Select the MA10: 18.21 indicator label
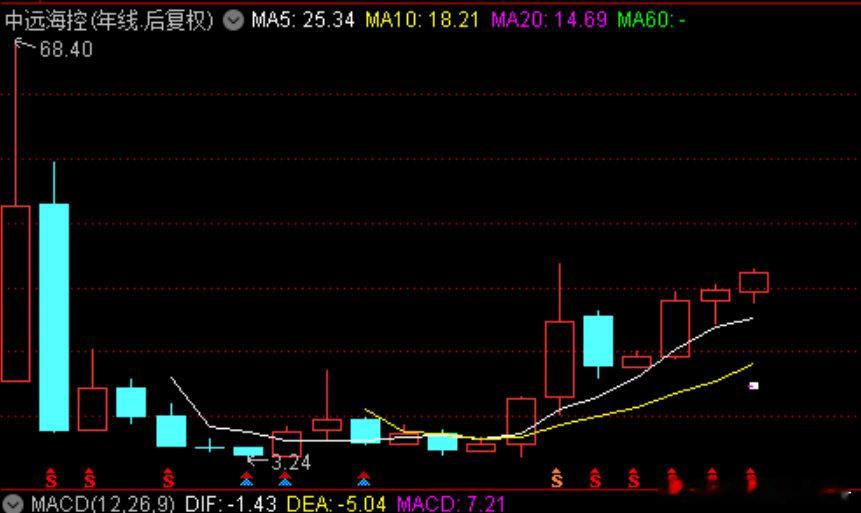 click(422, 20)
